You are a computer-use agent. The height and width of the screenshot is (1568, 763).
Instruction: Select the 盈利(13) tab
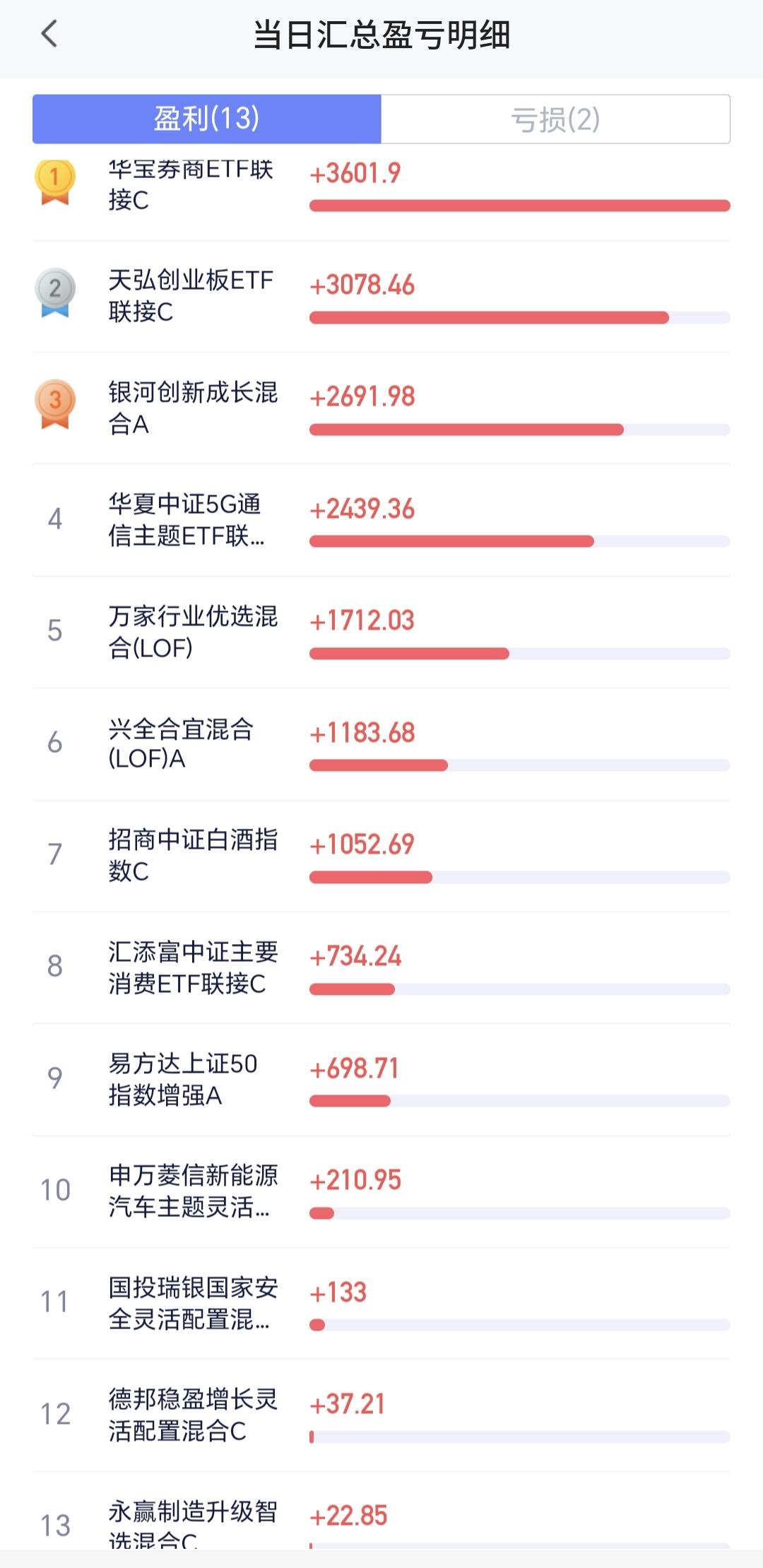pyautogui.click(x=207, y=119)
